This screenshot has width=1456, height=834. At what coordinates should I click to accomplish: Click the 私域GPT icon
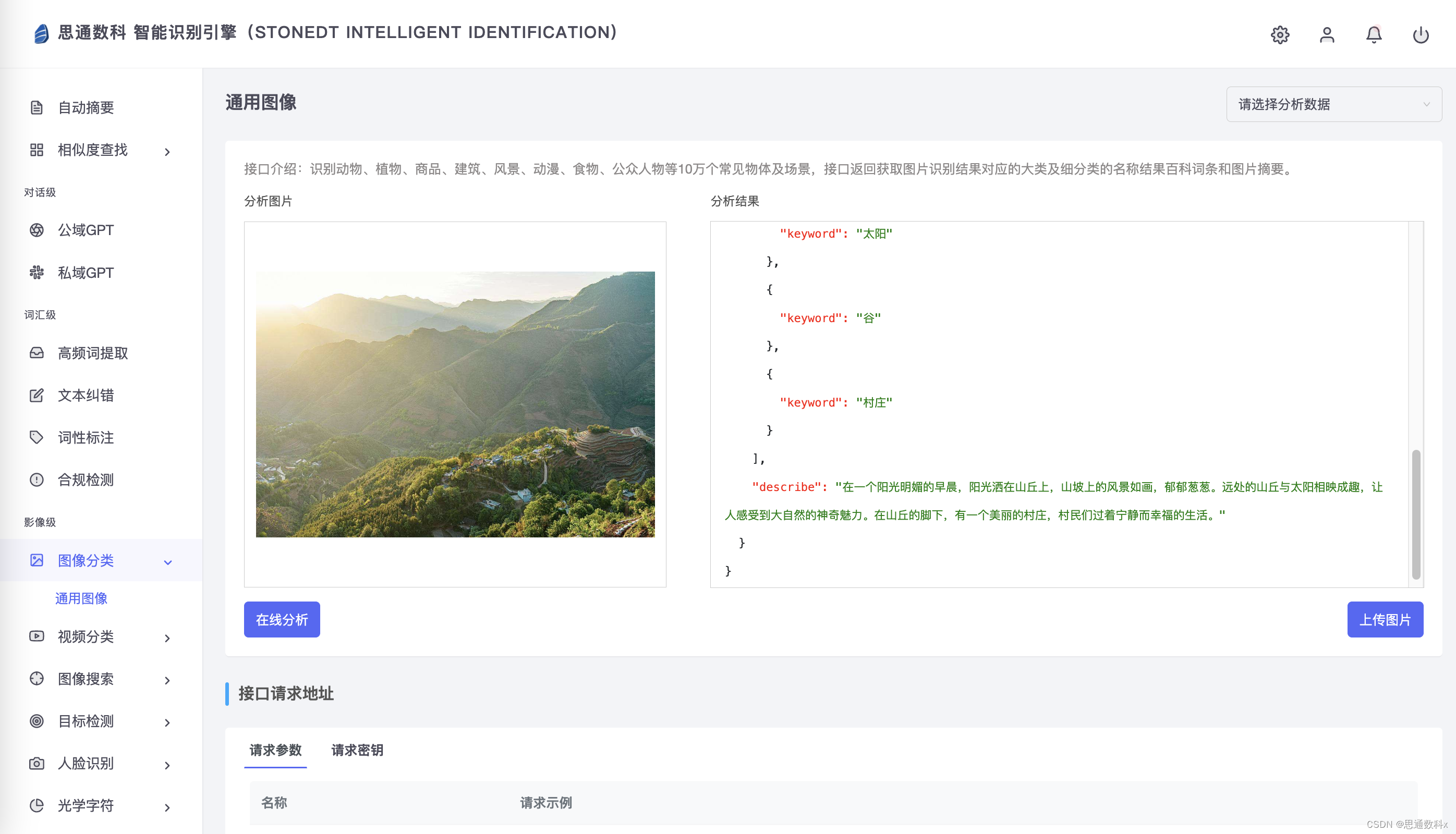(x=37, y=273)
